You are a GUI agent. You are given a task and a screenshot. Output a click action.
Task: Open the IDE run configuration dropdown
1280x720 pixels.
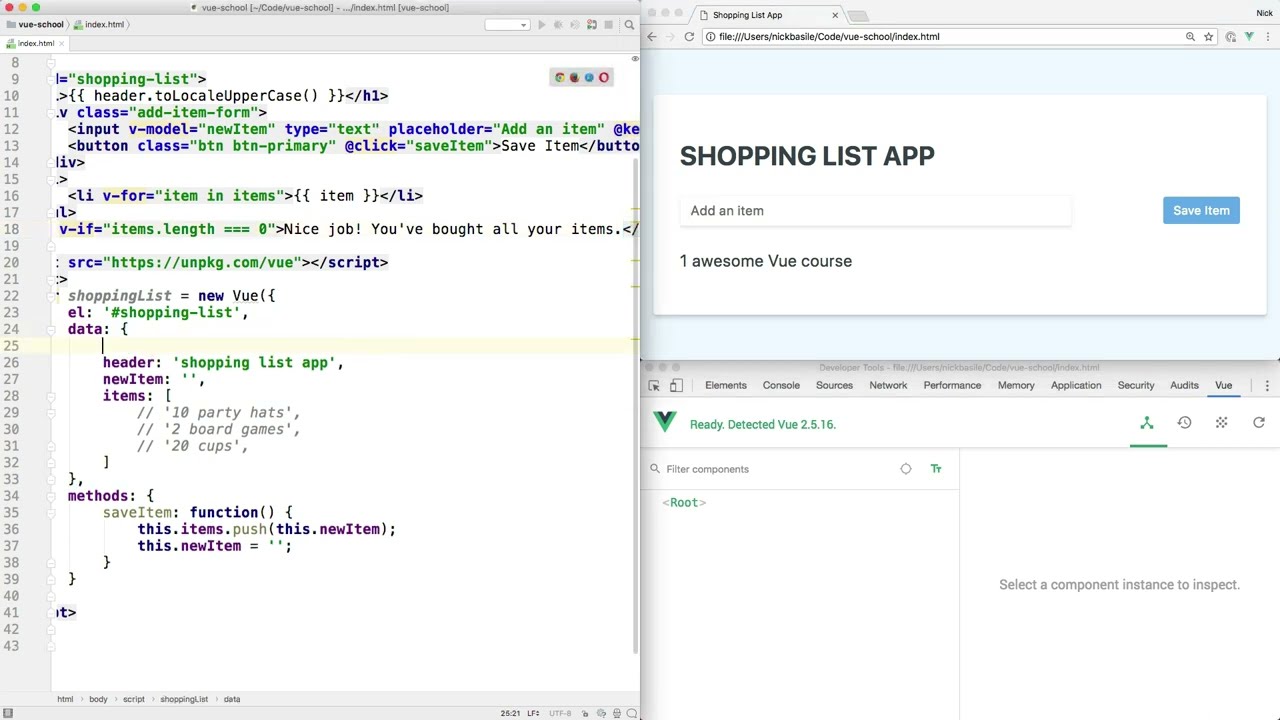click(x=507, y=25)
